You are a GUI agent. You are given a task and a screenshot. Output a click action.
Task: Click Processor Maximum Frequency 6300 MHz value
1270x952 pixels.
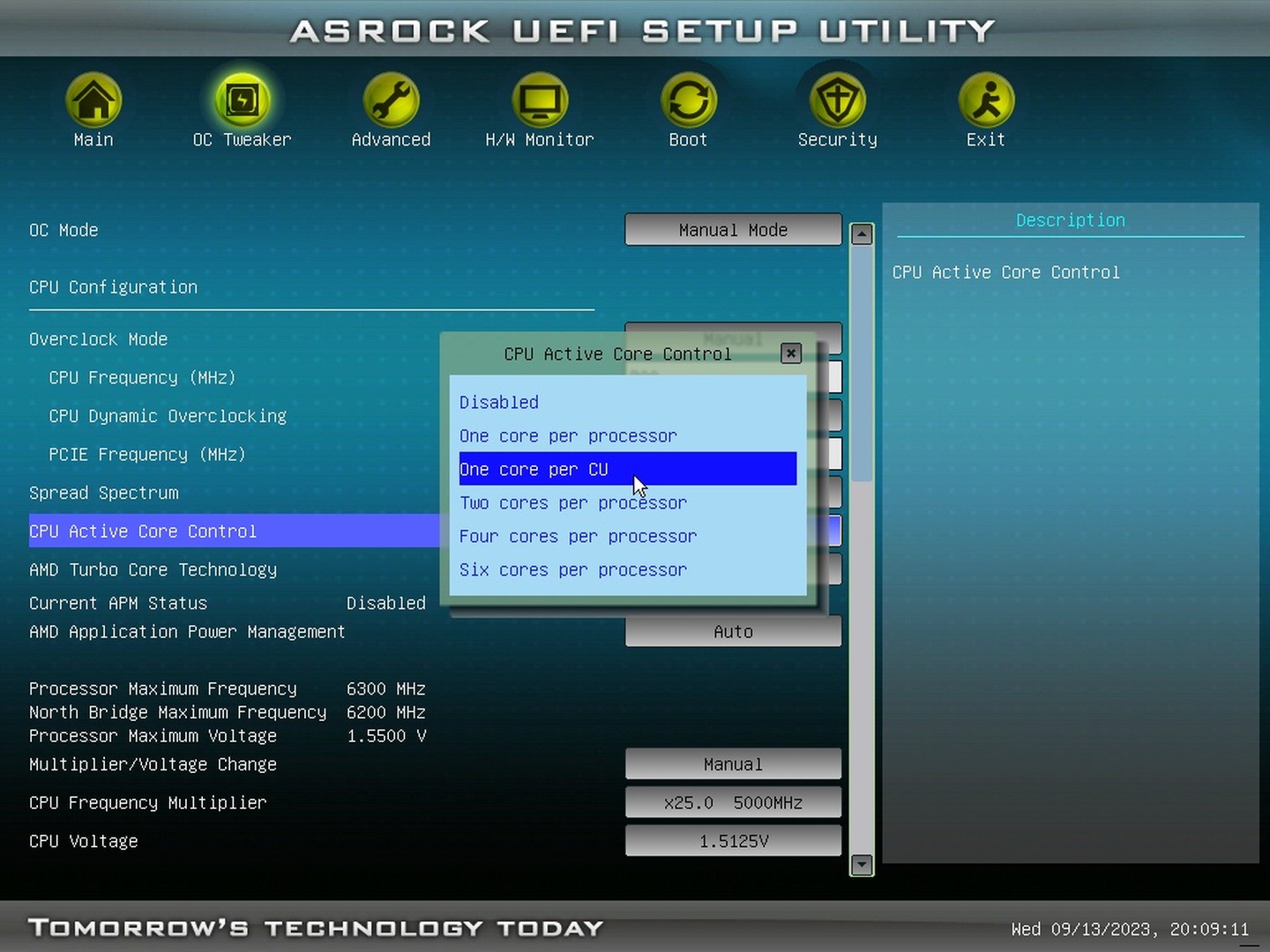[x=386, y=688]
